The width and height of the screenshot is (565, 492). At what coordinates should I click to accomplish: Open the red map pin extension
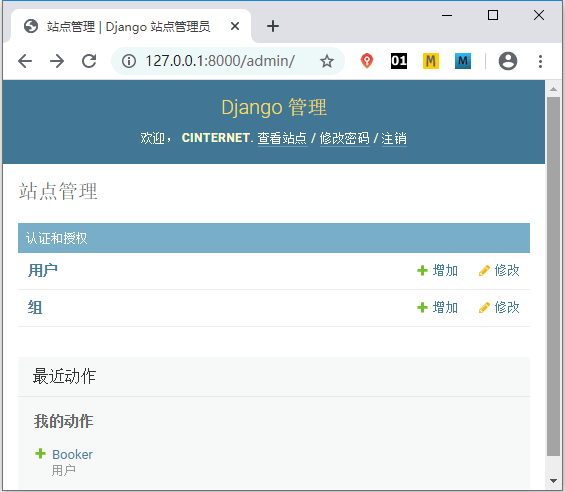(x=367, y=61)
